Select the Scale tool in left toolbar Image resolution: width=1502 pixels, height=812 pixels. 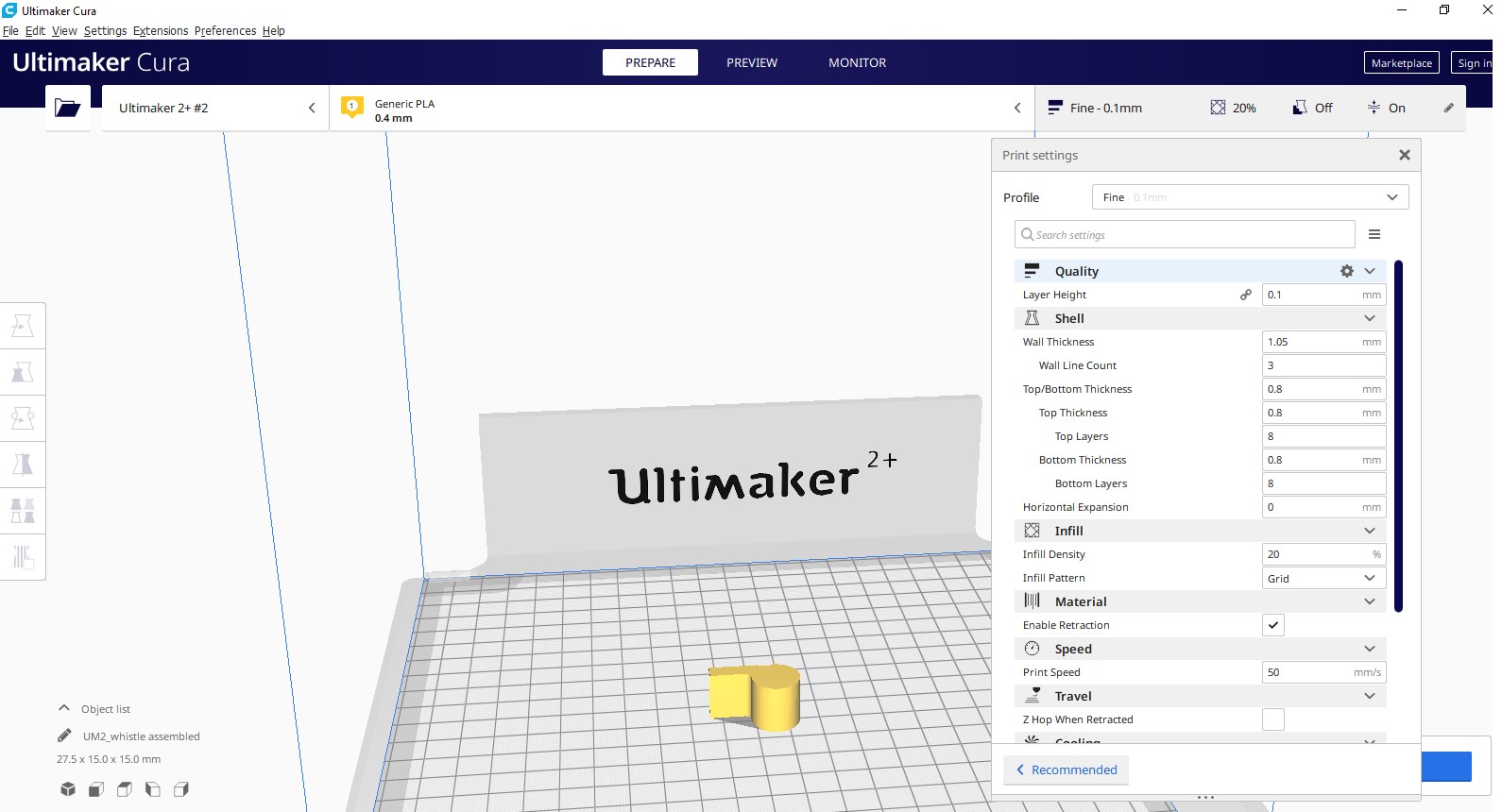23,372
